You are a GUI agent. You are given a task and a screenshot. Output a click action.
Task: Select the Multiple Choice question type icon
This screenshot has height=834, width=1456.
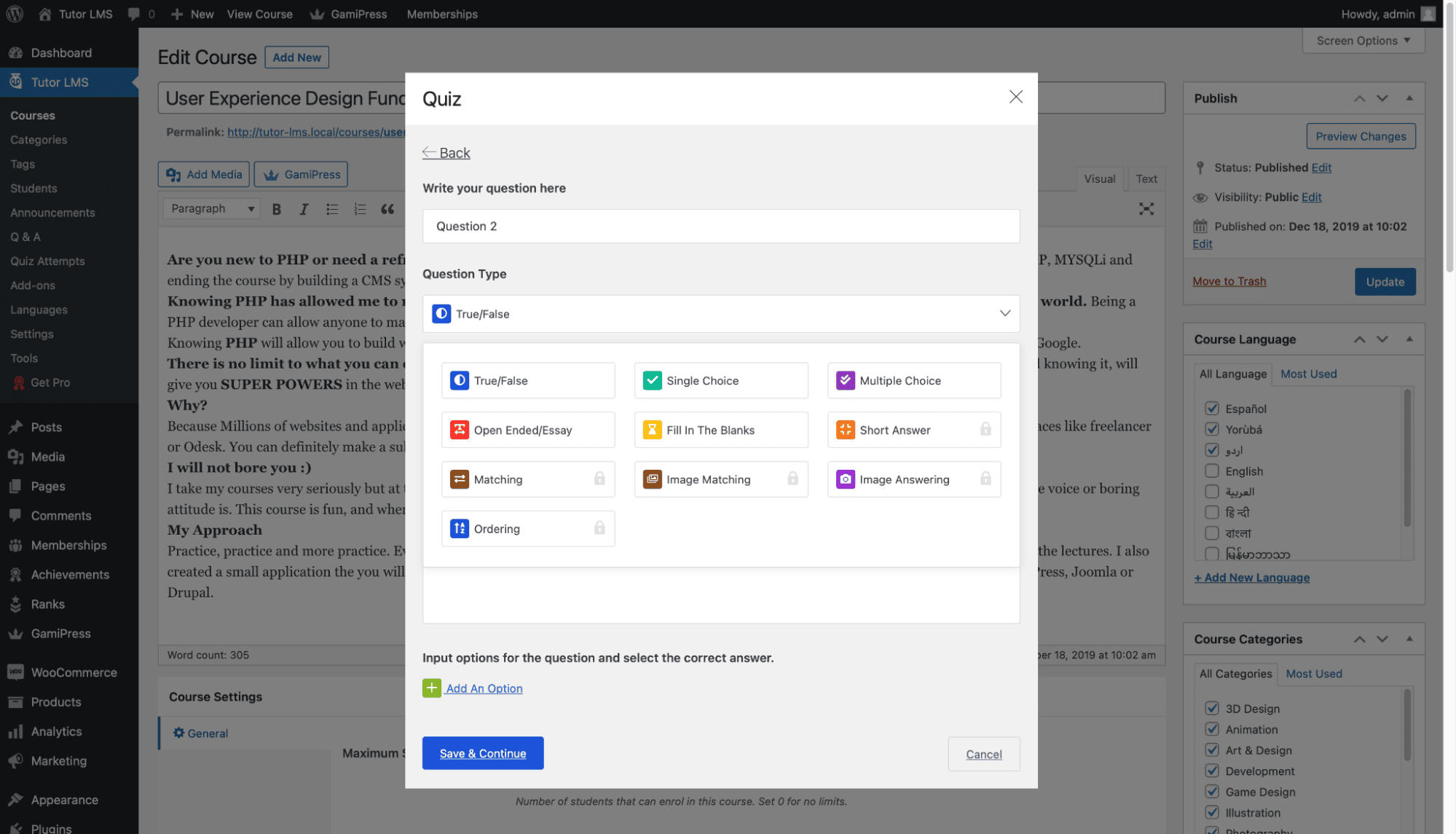point(845,380)
